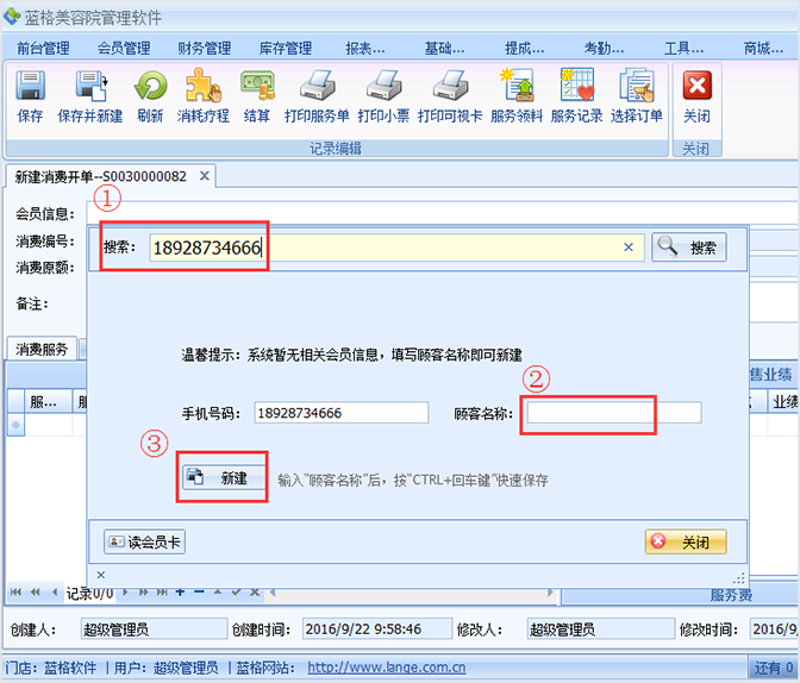Go to previous record navigator arrow
This screenshot has height=683, width=800.
55,592
